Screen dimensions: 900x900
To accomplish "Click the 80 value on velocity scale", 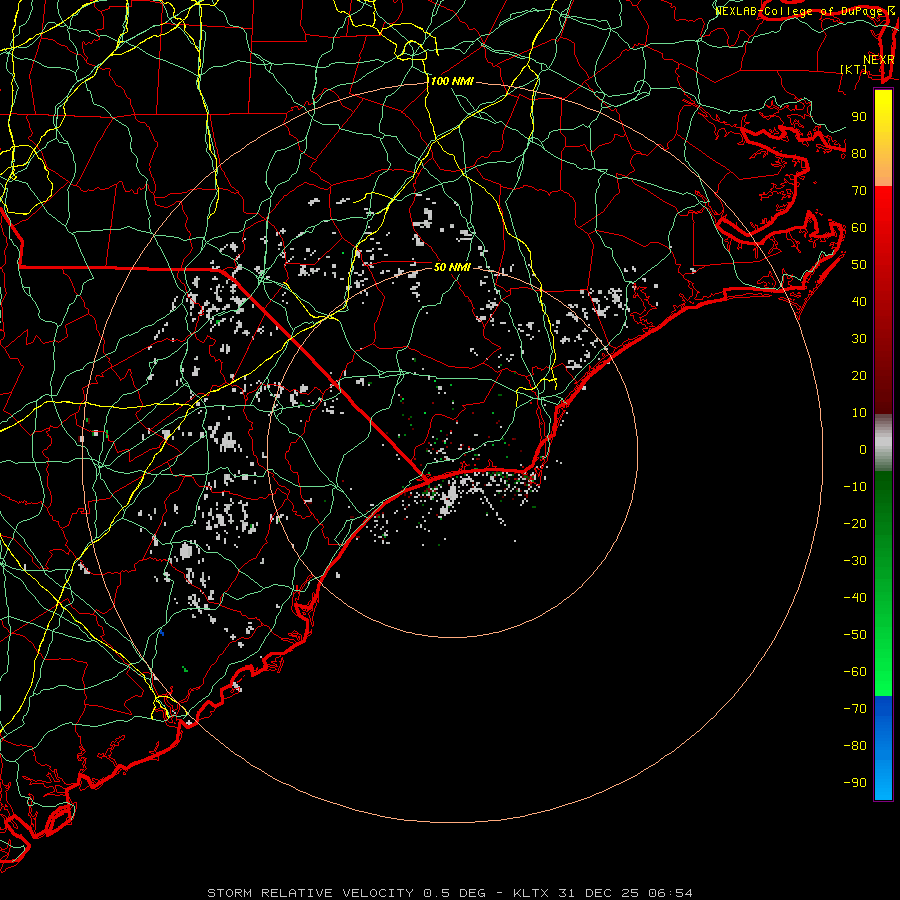I will click(859, 154).
